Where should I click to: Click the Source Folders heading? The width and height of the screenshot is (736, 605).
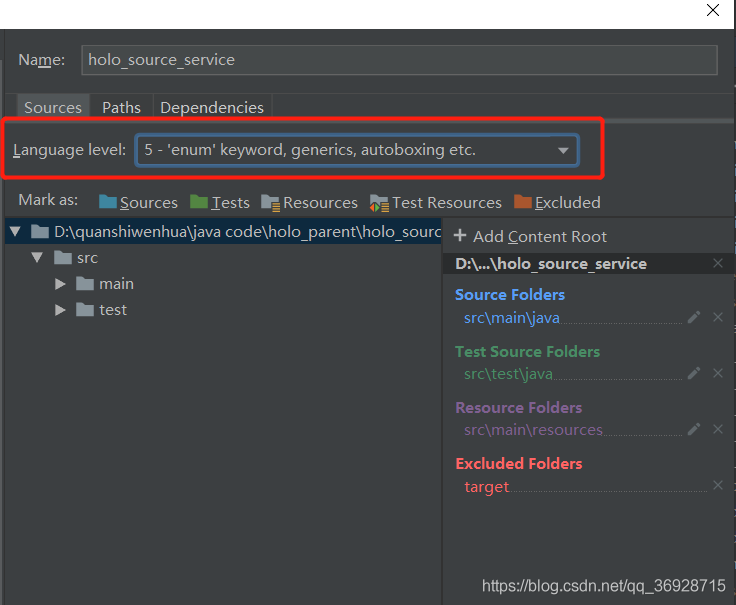(510, 295)
